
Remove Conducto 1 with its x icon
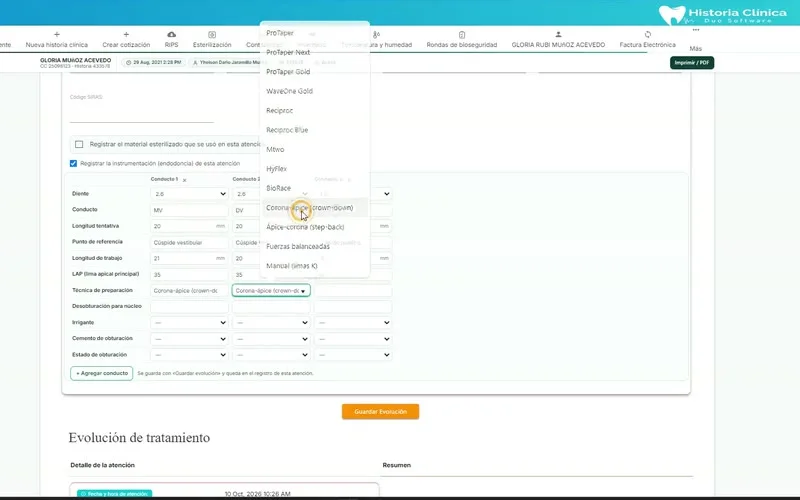click(x=185, y=180)
